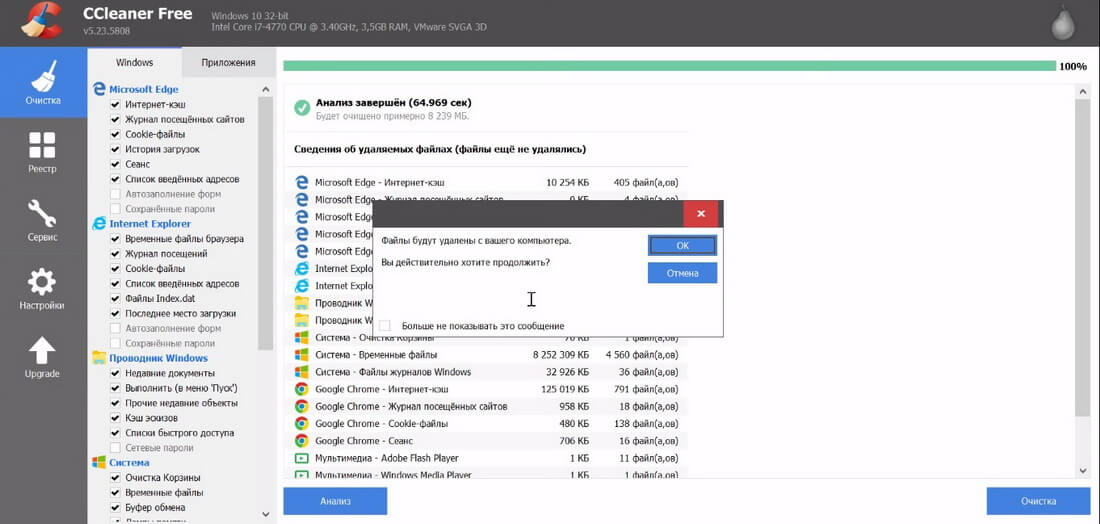
Task: Switch to the Приложения tab
Action: tap(228, 62)
